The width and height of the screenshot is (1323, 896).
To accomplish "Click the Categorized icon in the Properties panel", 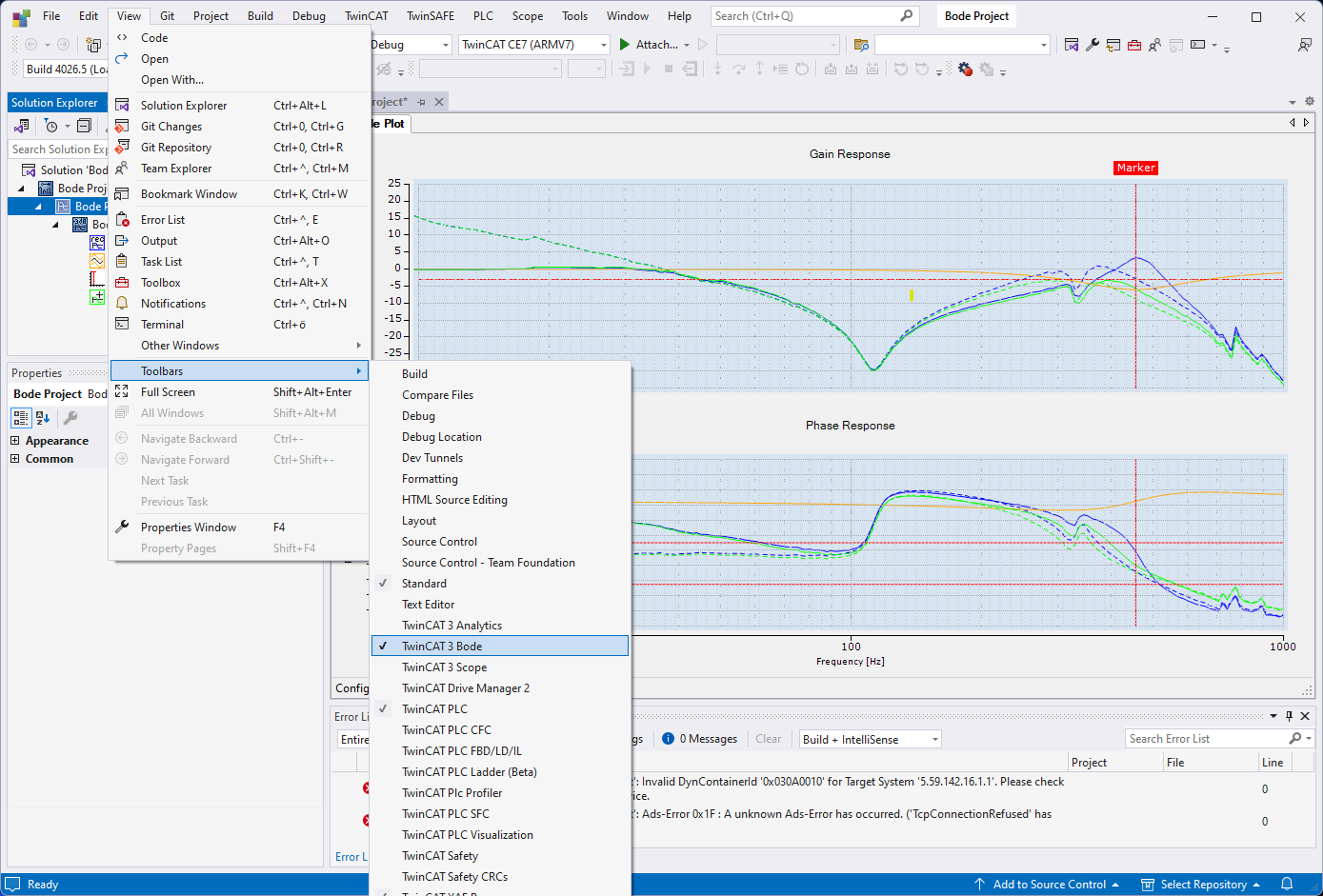I will click(21, 418).
